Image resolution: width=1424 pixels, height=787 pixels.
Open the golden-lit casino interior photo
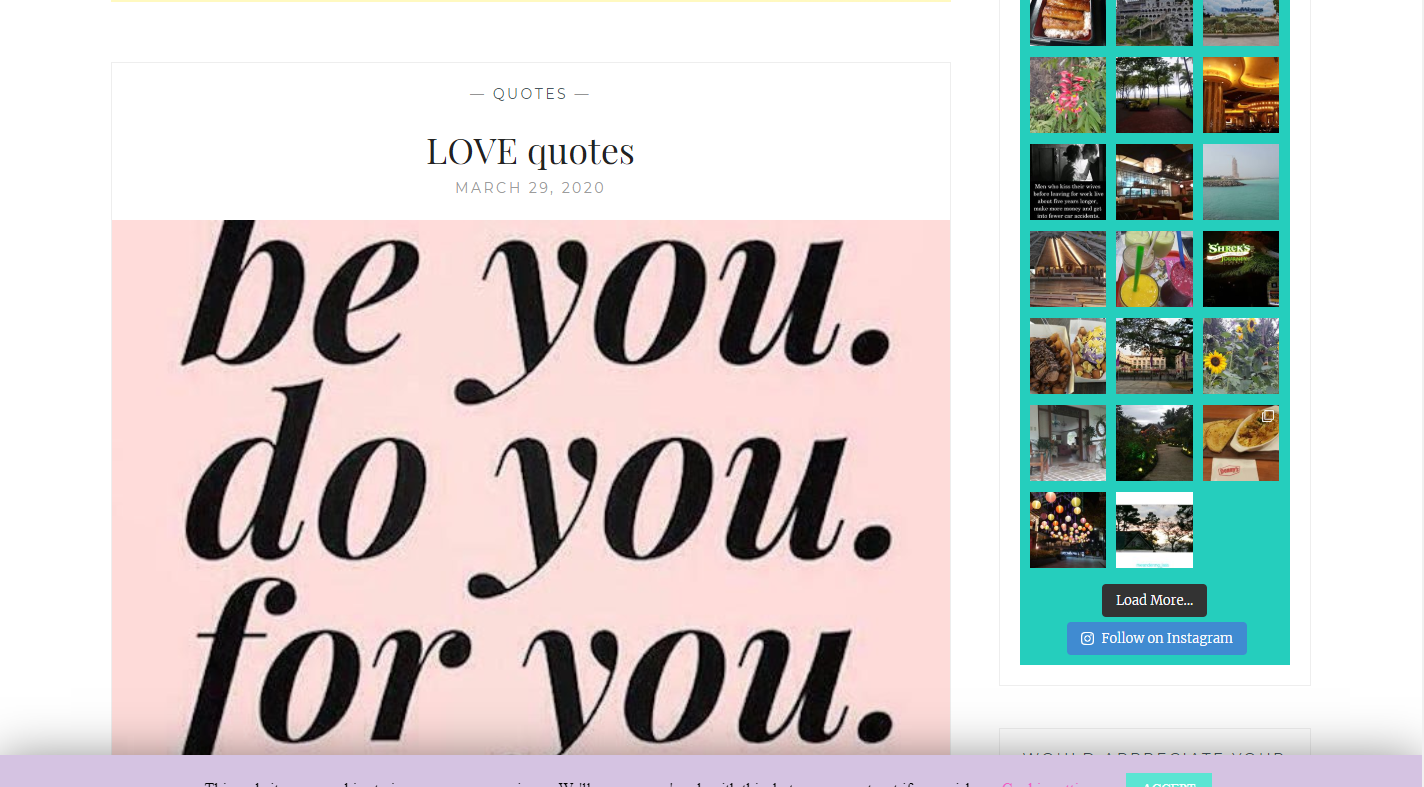[x=1240, y=95]
